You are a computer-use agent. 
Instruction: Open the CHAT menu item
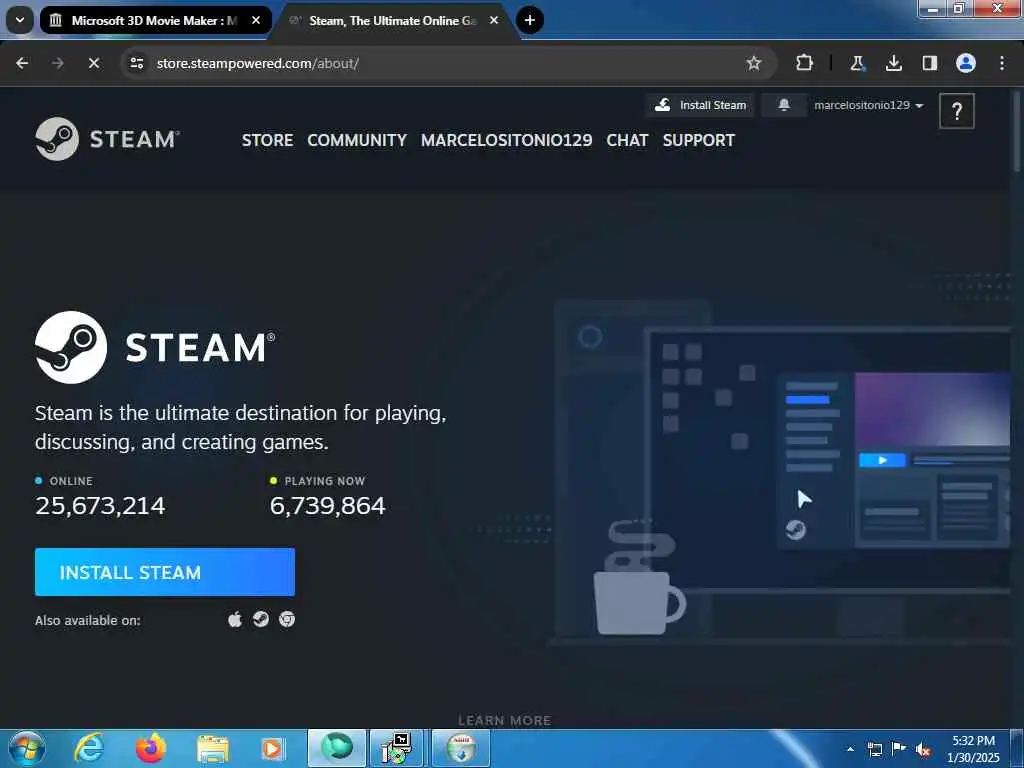coord(627,140)
